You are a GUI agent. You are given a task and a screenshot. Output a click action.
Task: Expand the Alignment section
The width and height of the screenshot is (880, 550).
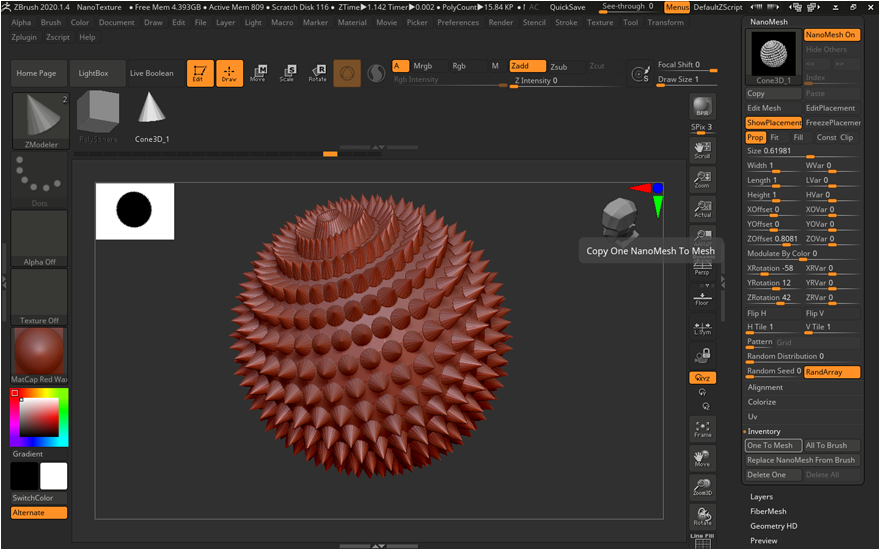tap(766, 387)
